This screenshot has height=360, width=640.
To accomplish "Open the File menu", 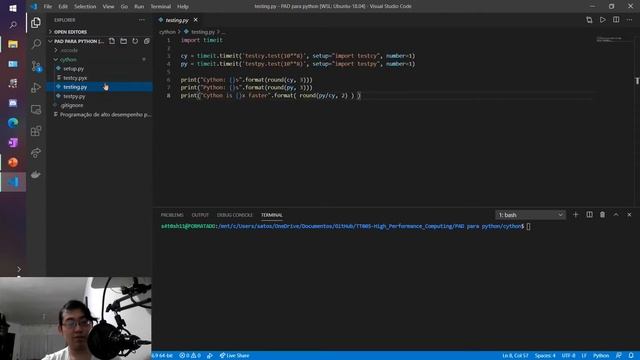I will point(48,7).
